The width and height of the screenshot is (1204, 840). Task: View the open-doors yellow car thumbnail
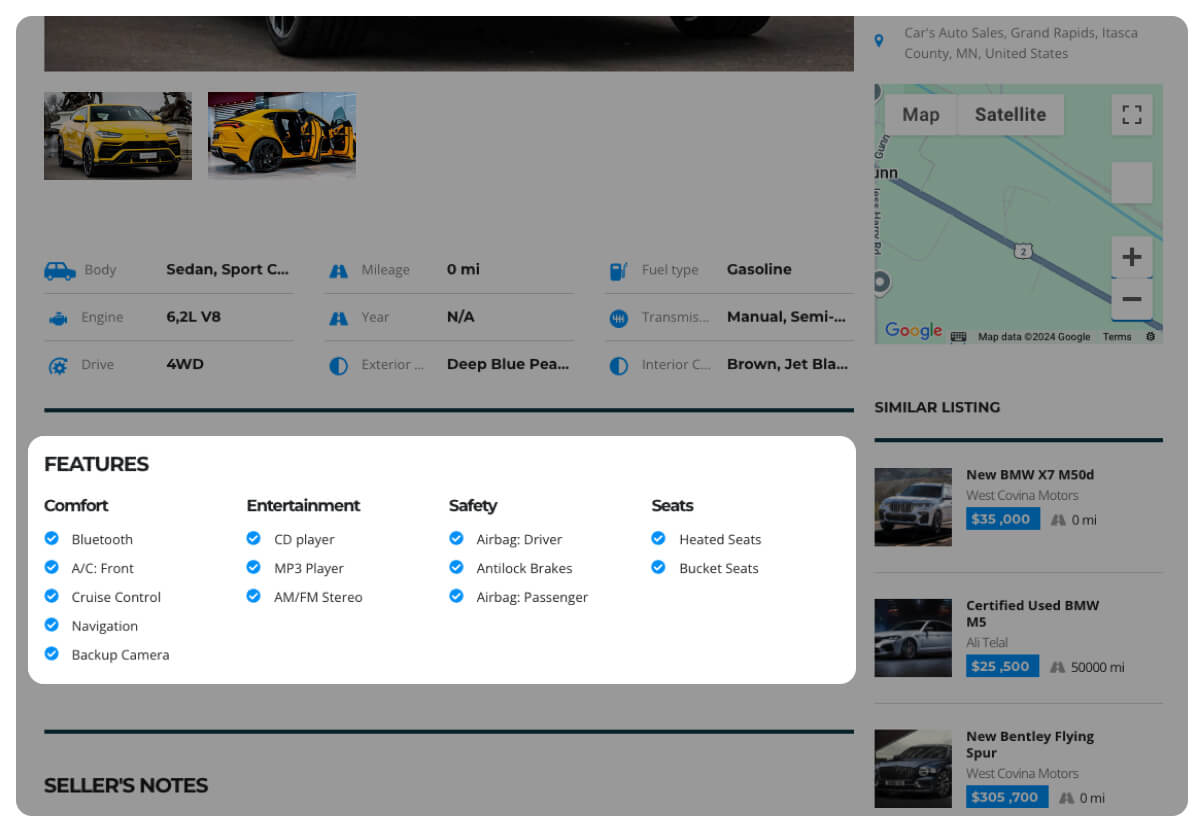(x=282, y=136)
